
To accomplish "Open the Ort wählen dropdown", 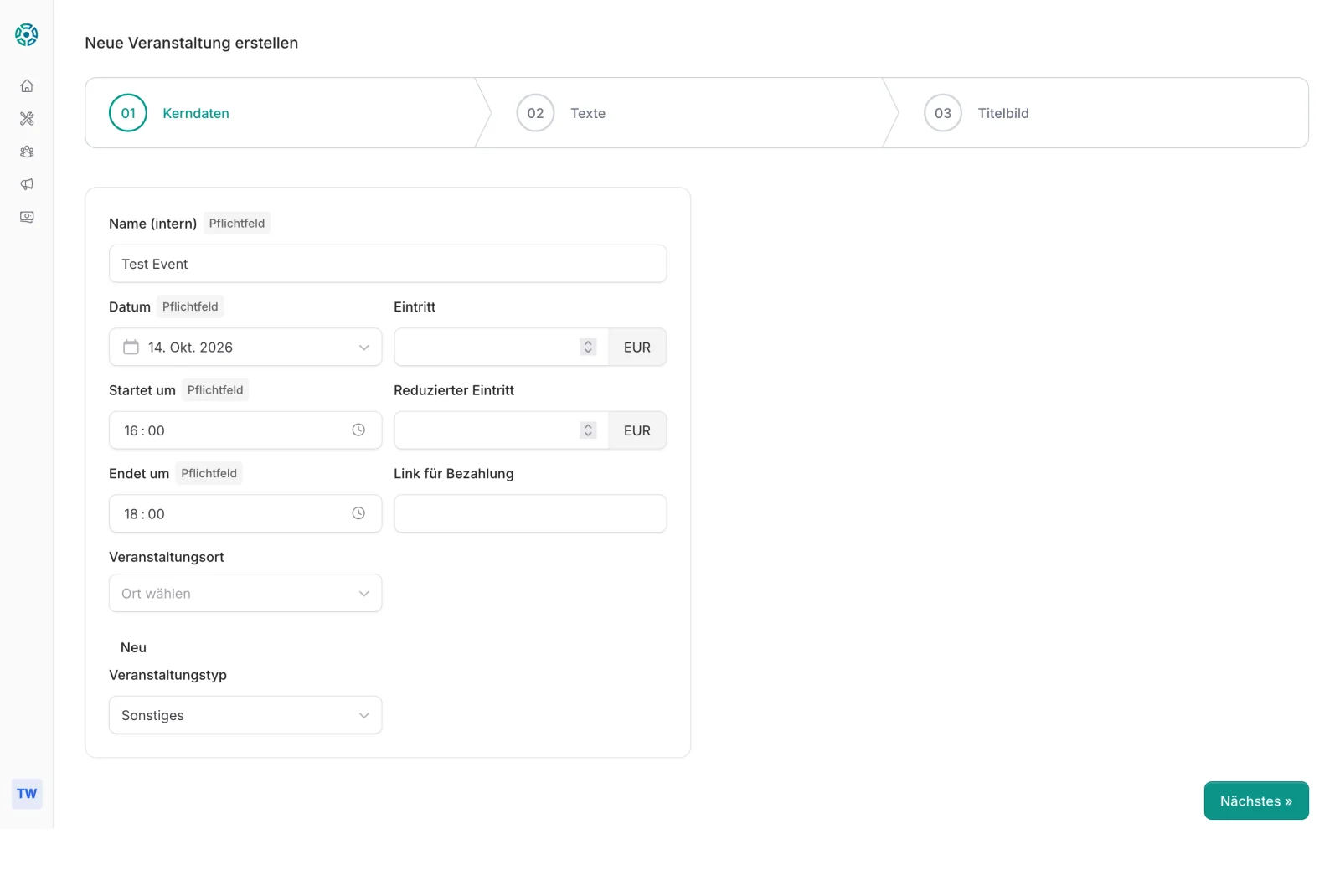I will [x=245, y=593].
